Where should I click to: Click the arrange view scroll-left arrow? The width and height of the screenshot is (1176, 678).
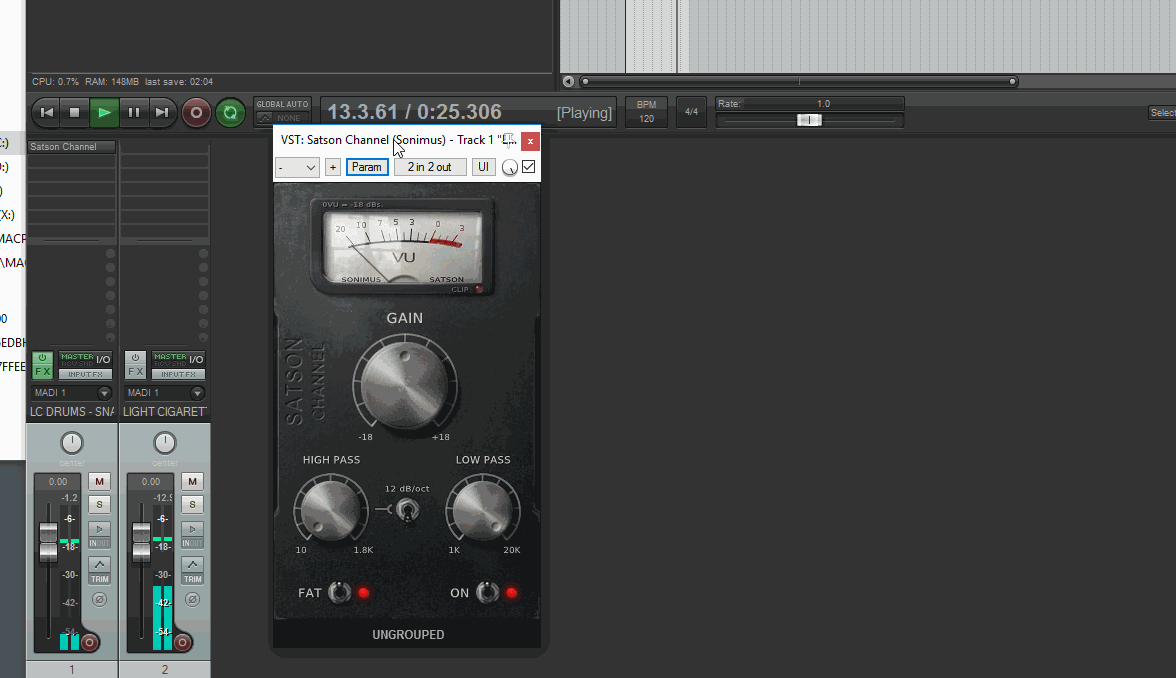[x=568, y=81]
